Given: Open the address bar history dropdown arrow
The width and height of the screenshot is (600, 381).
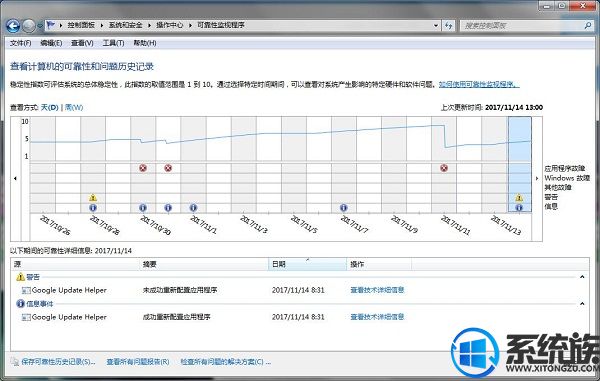Looking at the screenshot, I should coord(436,26).
